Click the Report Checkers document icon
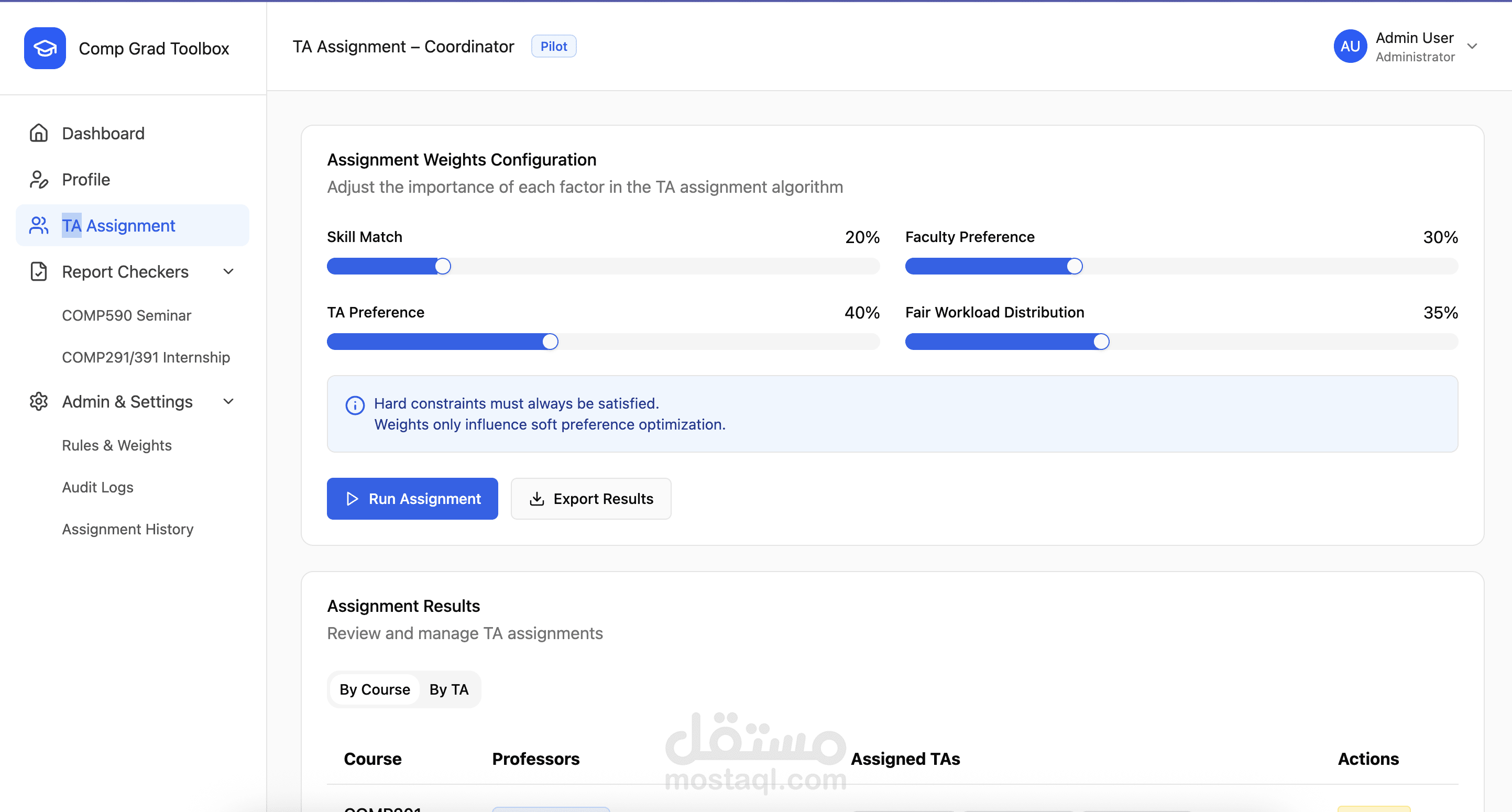This screenshot has width=1512, height=812. (39, 272)
